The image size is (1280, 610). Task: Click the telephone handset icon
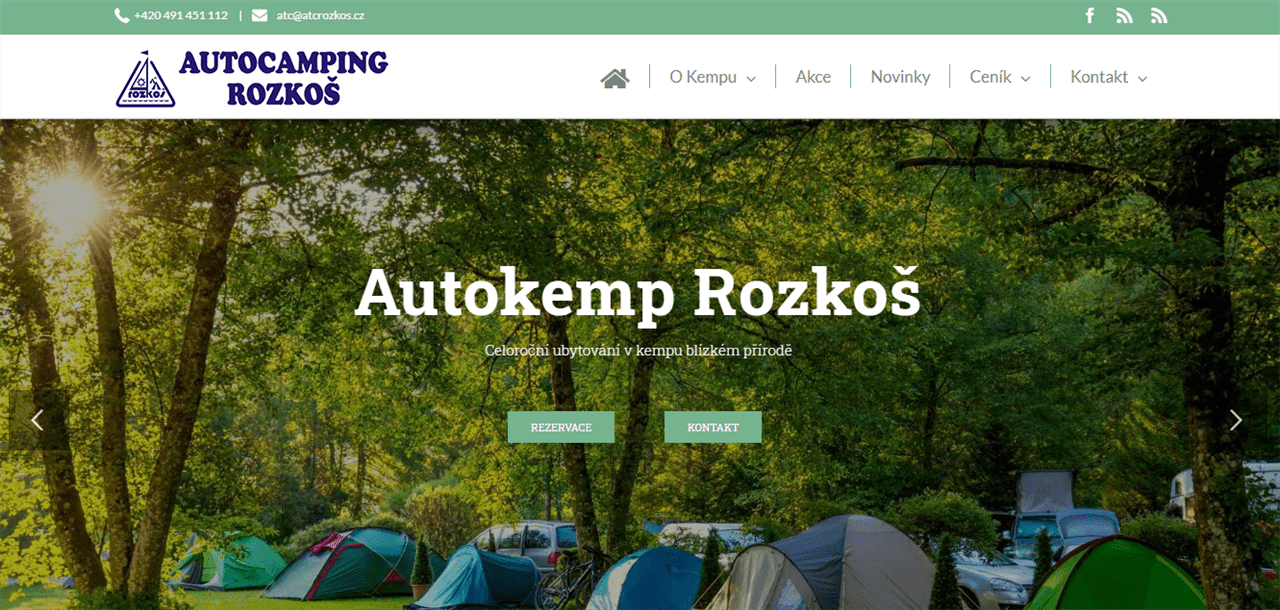(122, 16)
